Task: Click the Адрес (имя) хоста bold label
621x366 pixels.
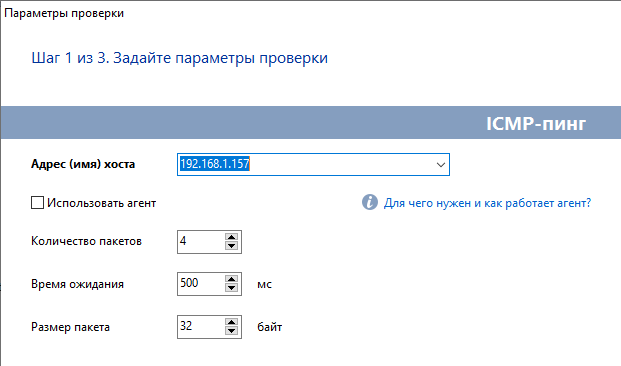Action: [83, 164]
